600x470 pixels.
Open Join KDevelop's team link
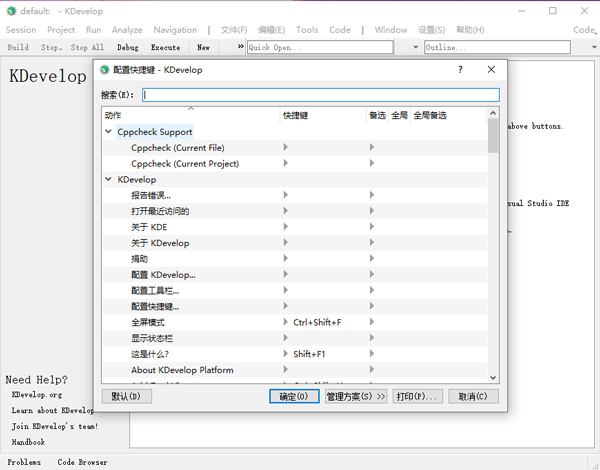[55, 426]
